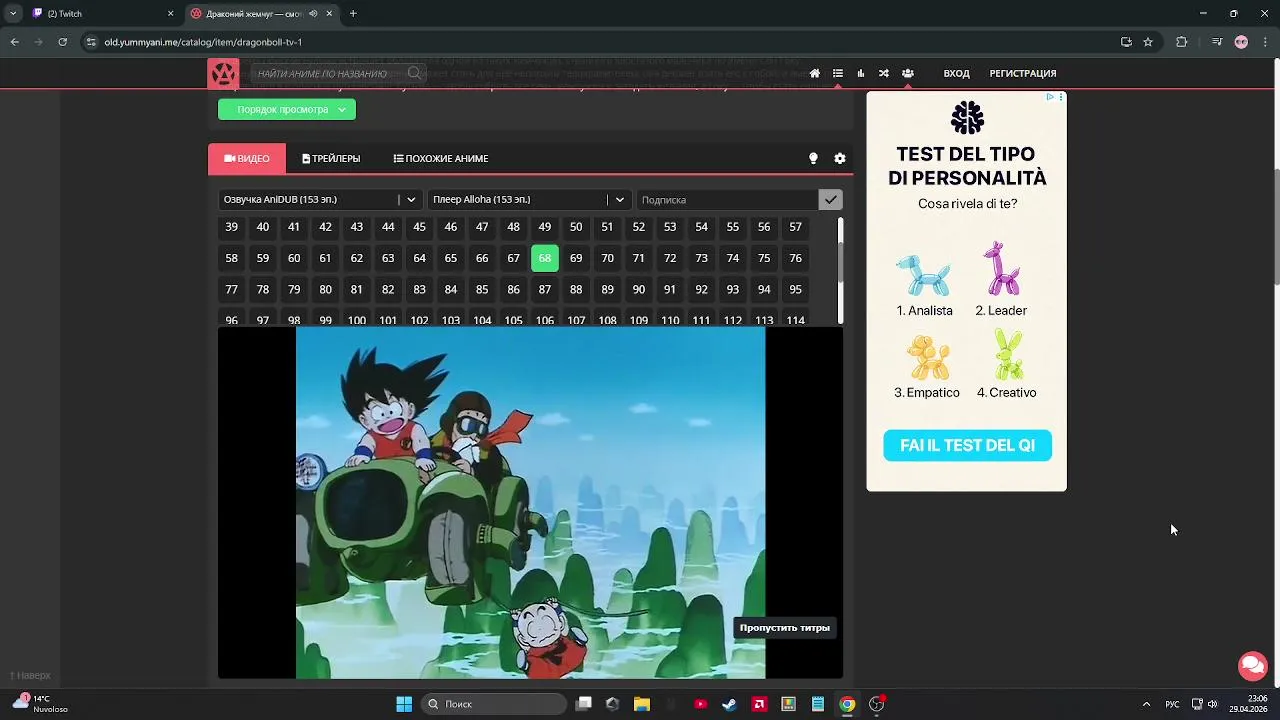Bookmark this page with the star icon
1280x720 pixels.
pyautogui.click(x=1148, y=42)
